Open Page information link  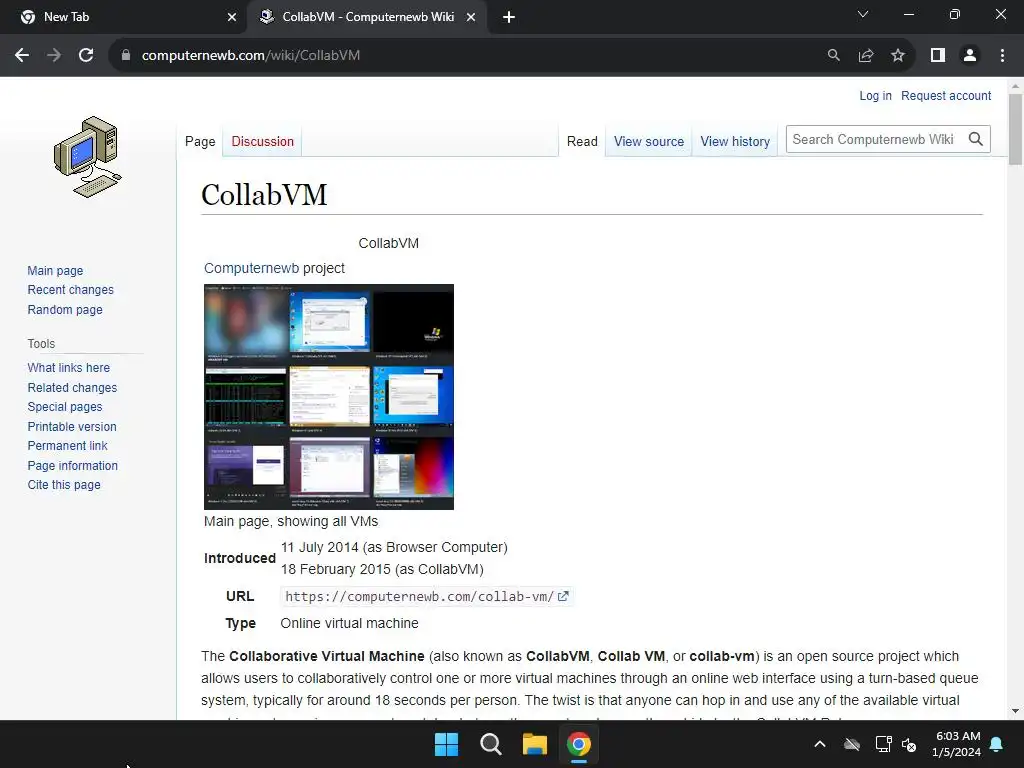click(x=72, y=466)
